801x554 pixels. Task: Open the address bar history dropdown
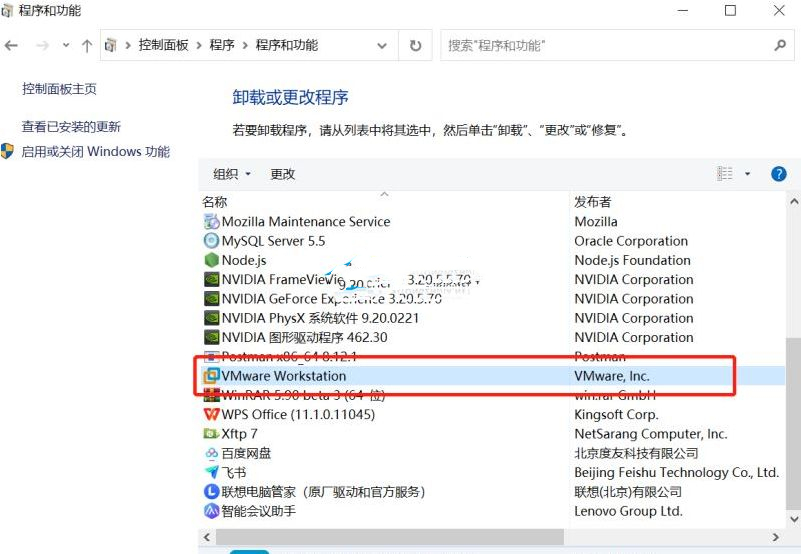pos(382,45)
